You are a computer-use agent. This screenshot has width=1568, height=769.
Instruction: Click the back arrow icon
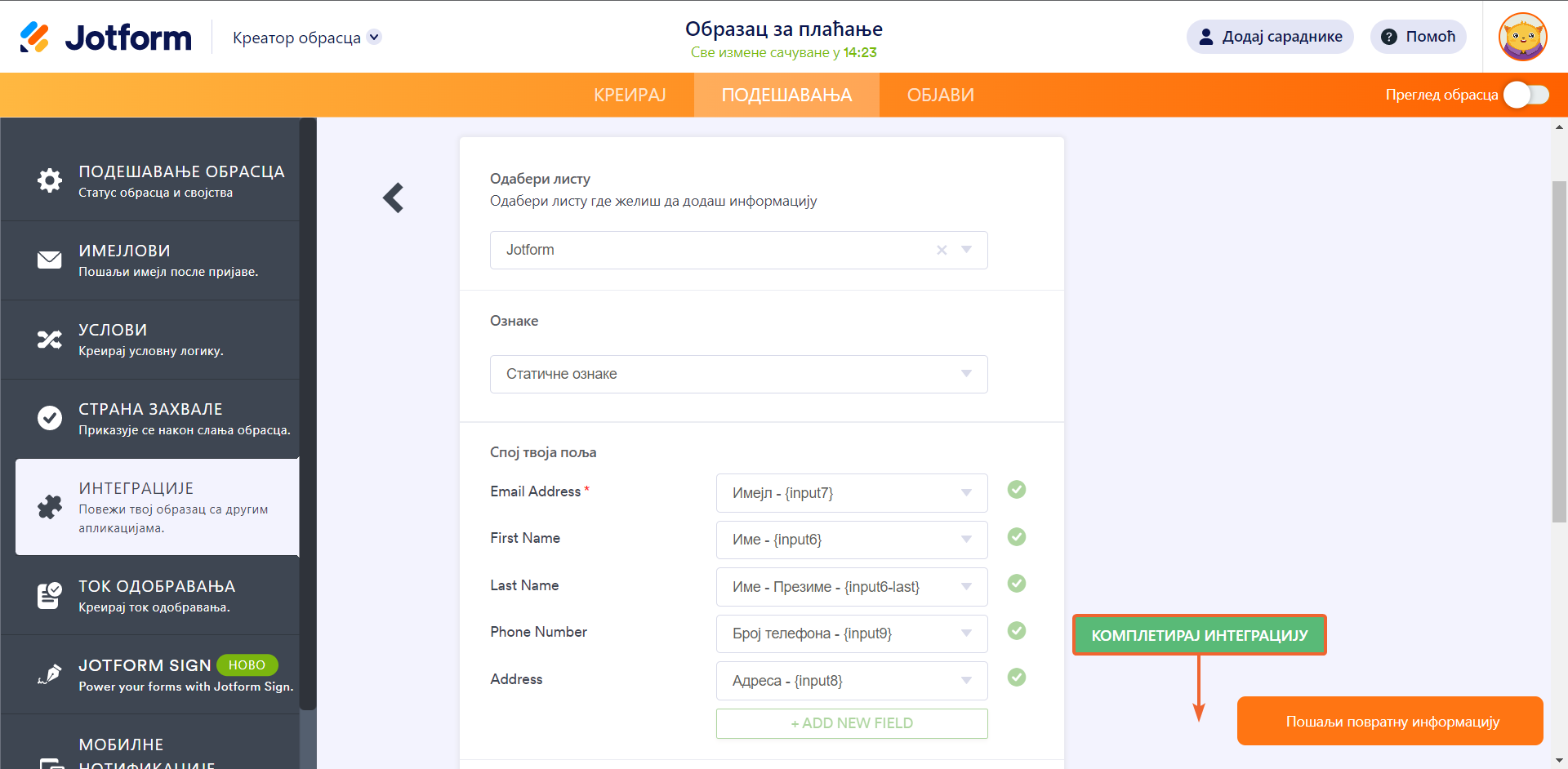[x=394, y=198]
